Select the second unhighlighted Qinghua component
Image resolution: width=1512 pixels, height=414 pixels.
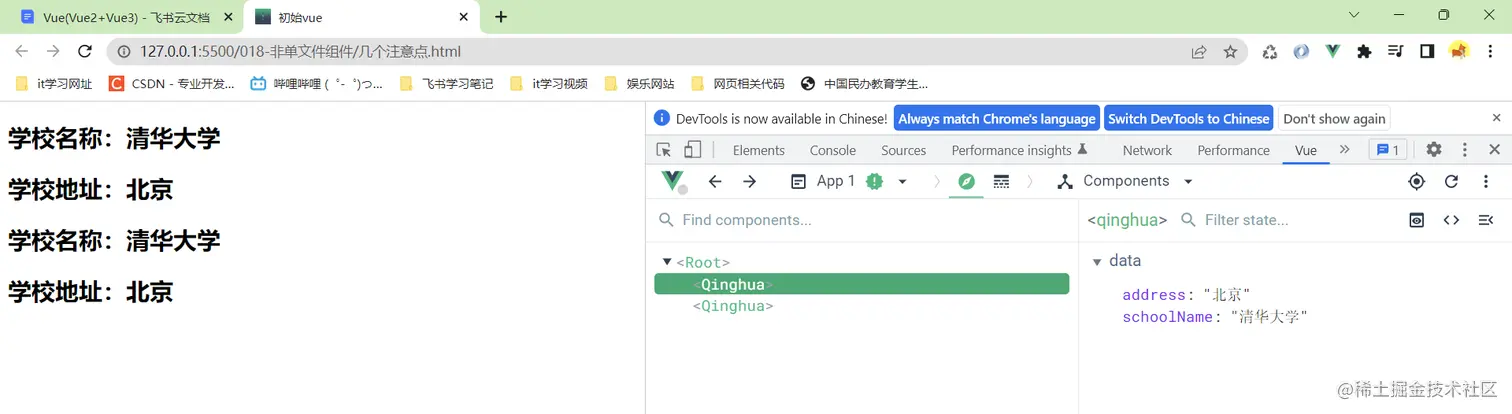(733, 306)
